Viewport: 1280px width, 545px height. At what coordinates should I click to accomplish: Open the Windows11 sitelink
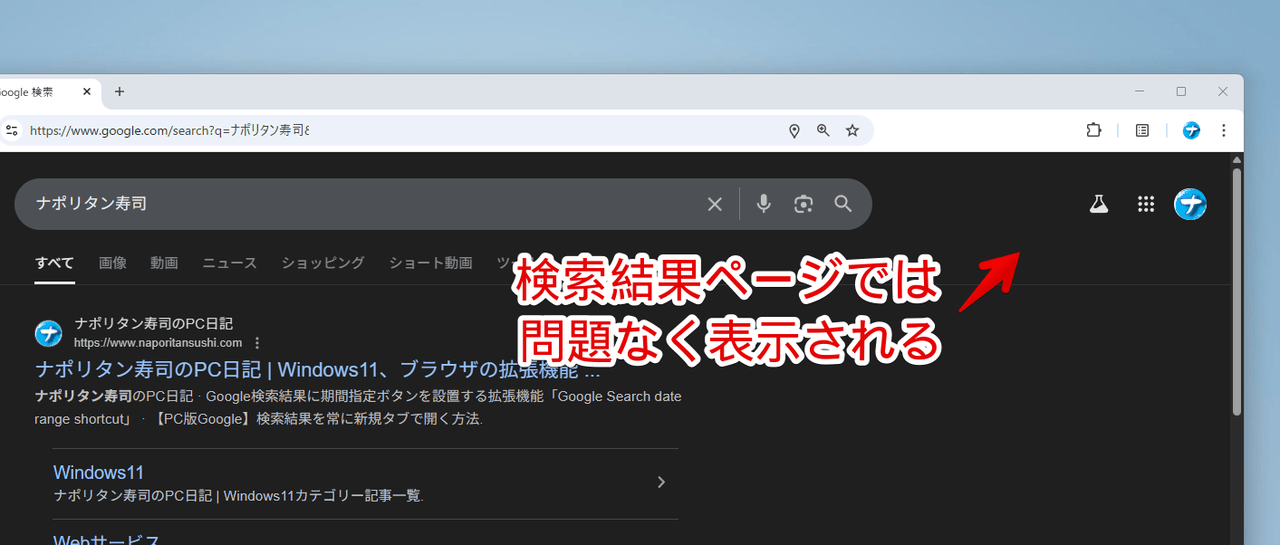[x=99, y=472]
